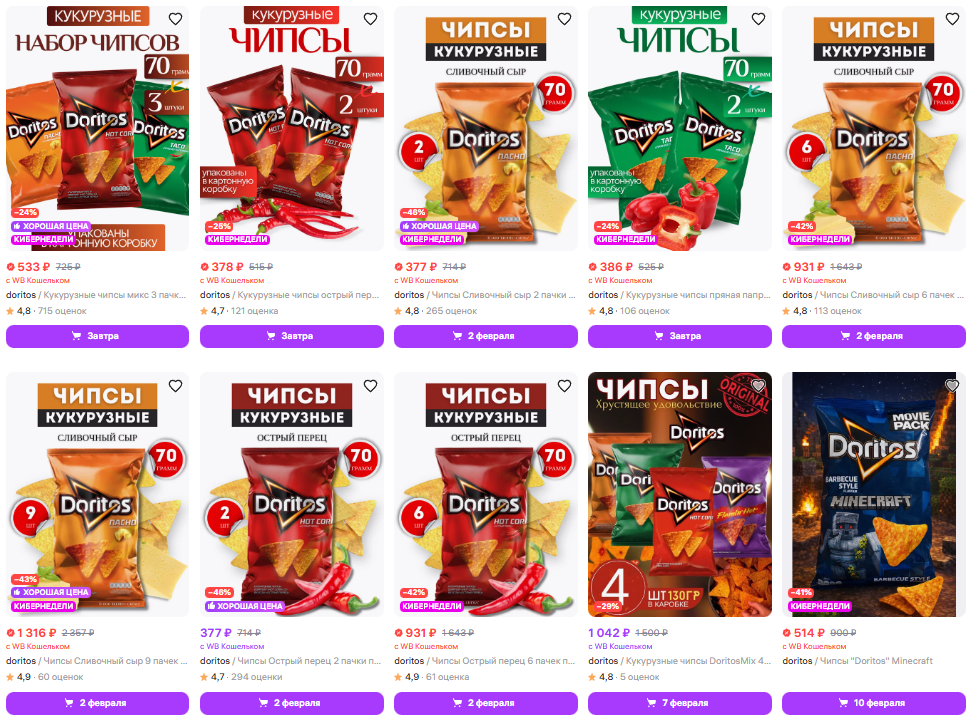Screen dimensions: 972x716
Task: Click the ХОРОШАЯ ЦЕНА badge on 2-pack Острый перец
Action: [x=245, y=606]
